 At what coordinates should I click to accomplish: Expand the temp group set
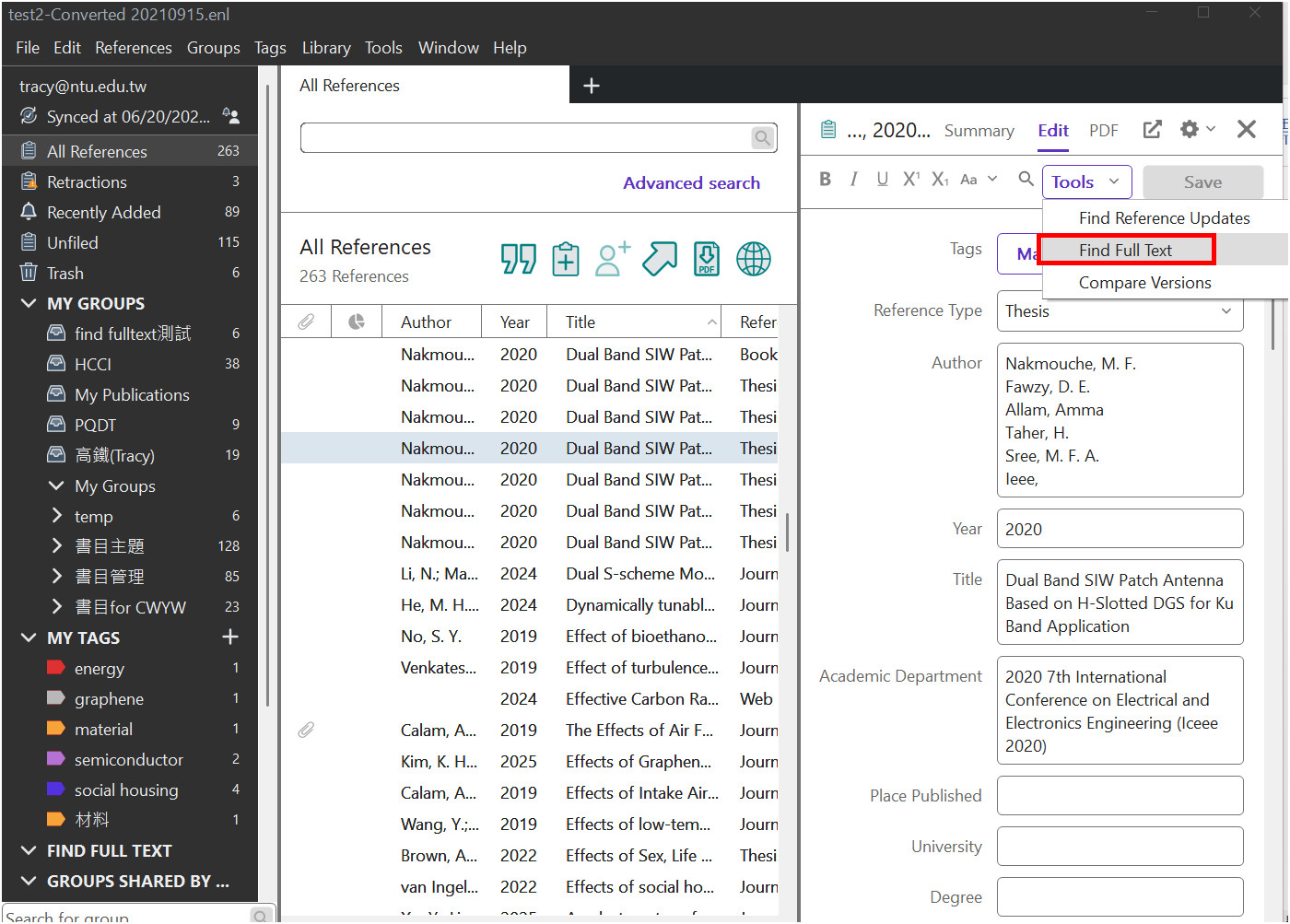56,516
